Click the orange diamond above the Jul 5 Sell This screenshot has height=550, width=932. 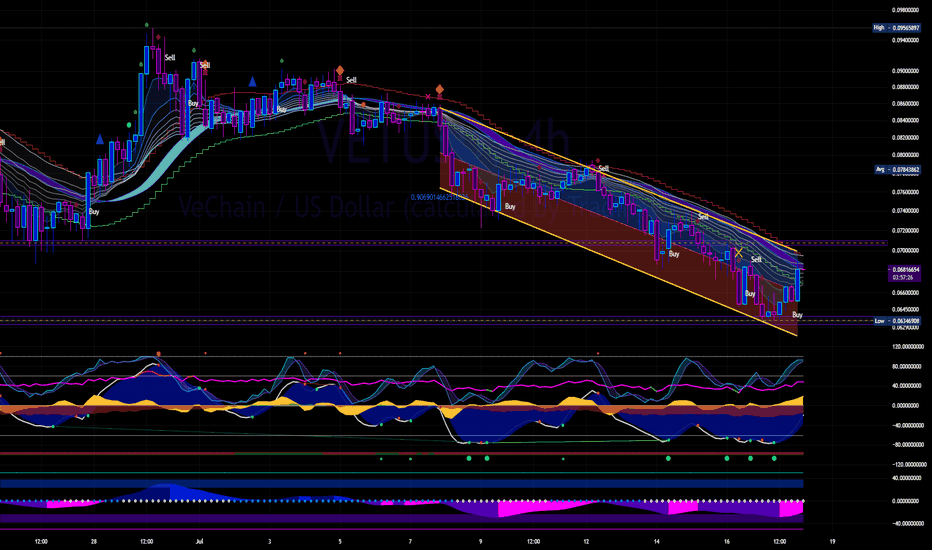click(x=339, y=71)
